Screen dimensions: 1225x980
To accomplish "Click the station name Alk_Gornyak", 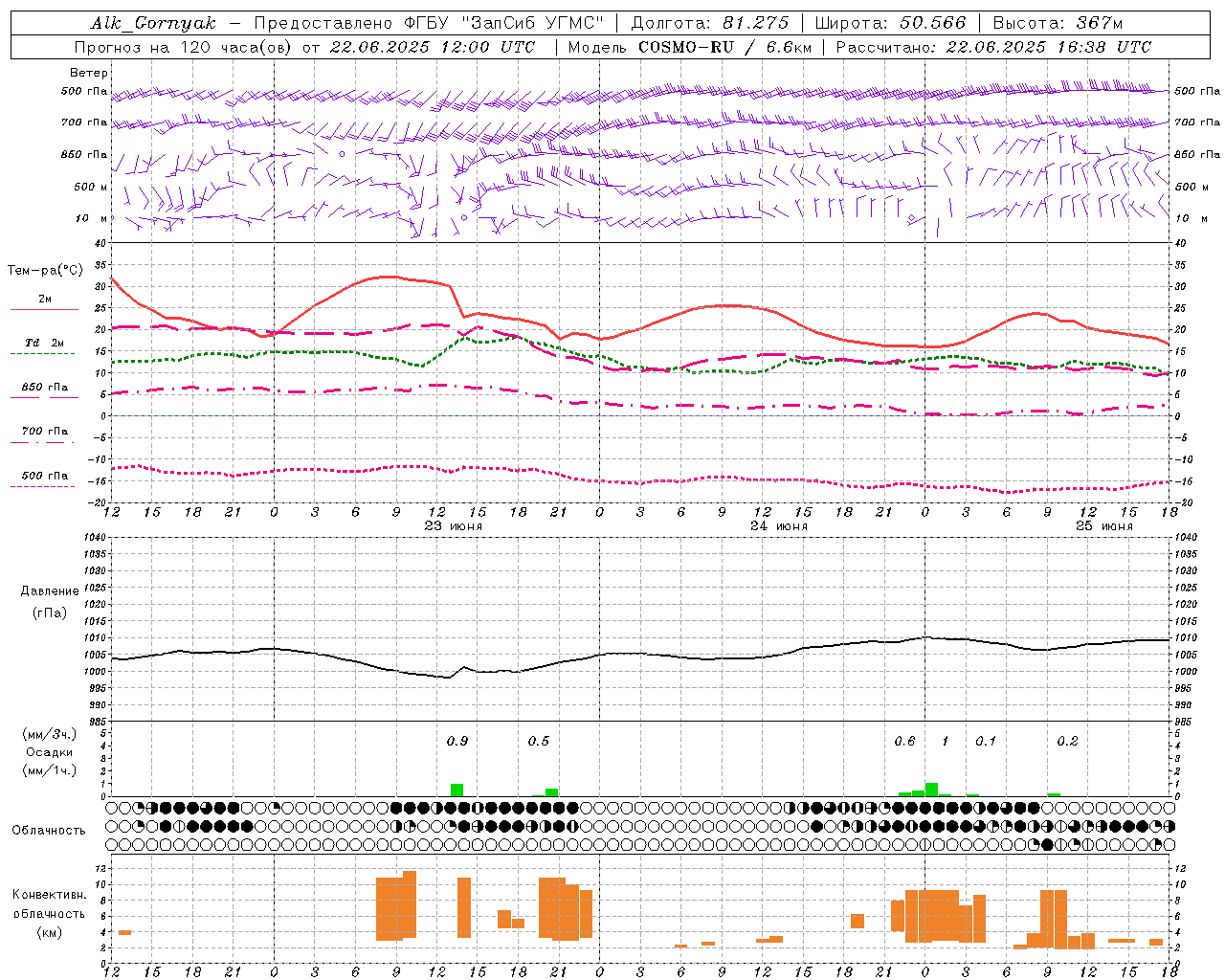I will [153, 23].
